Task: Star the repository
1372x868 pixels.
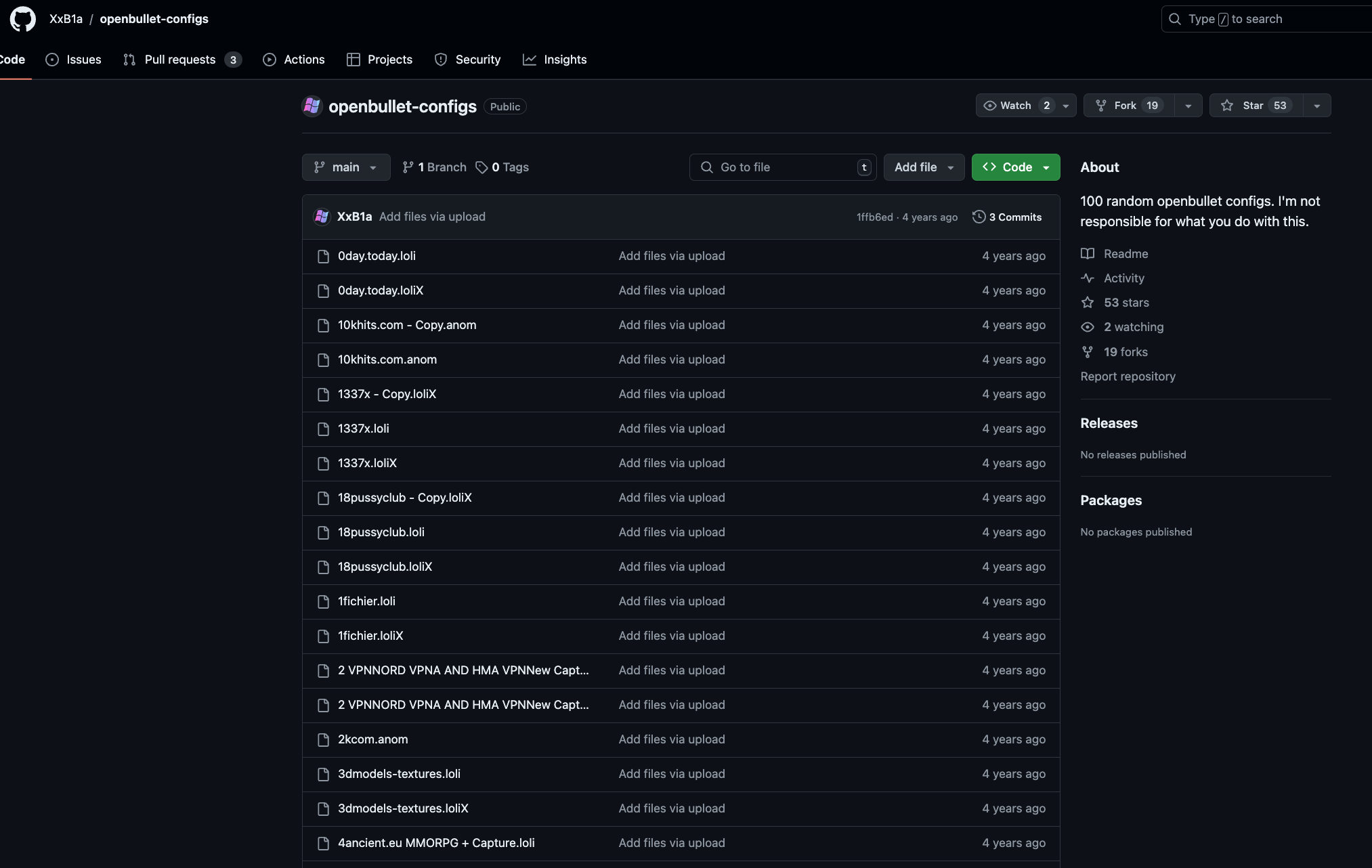Action: click(1256, 106)
